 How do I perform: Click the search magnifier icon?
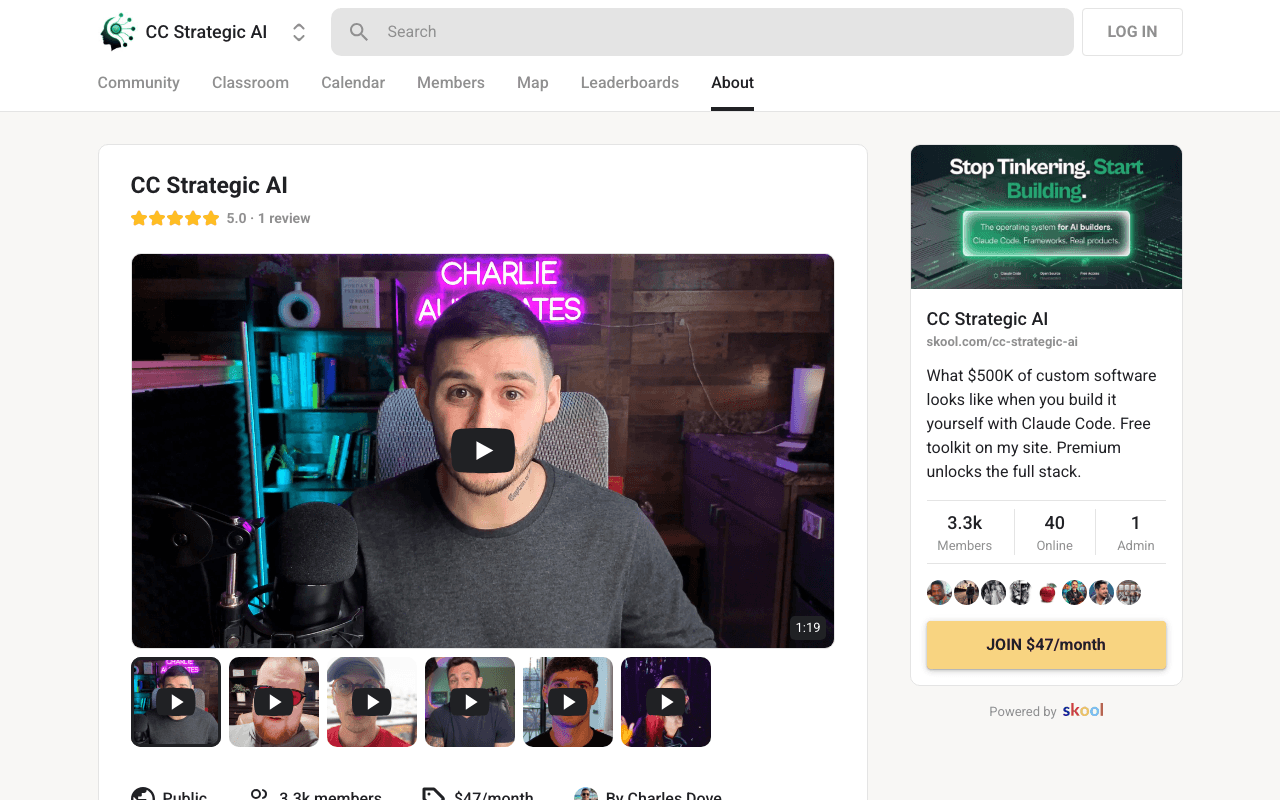coord(359,32)
